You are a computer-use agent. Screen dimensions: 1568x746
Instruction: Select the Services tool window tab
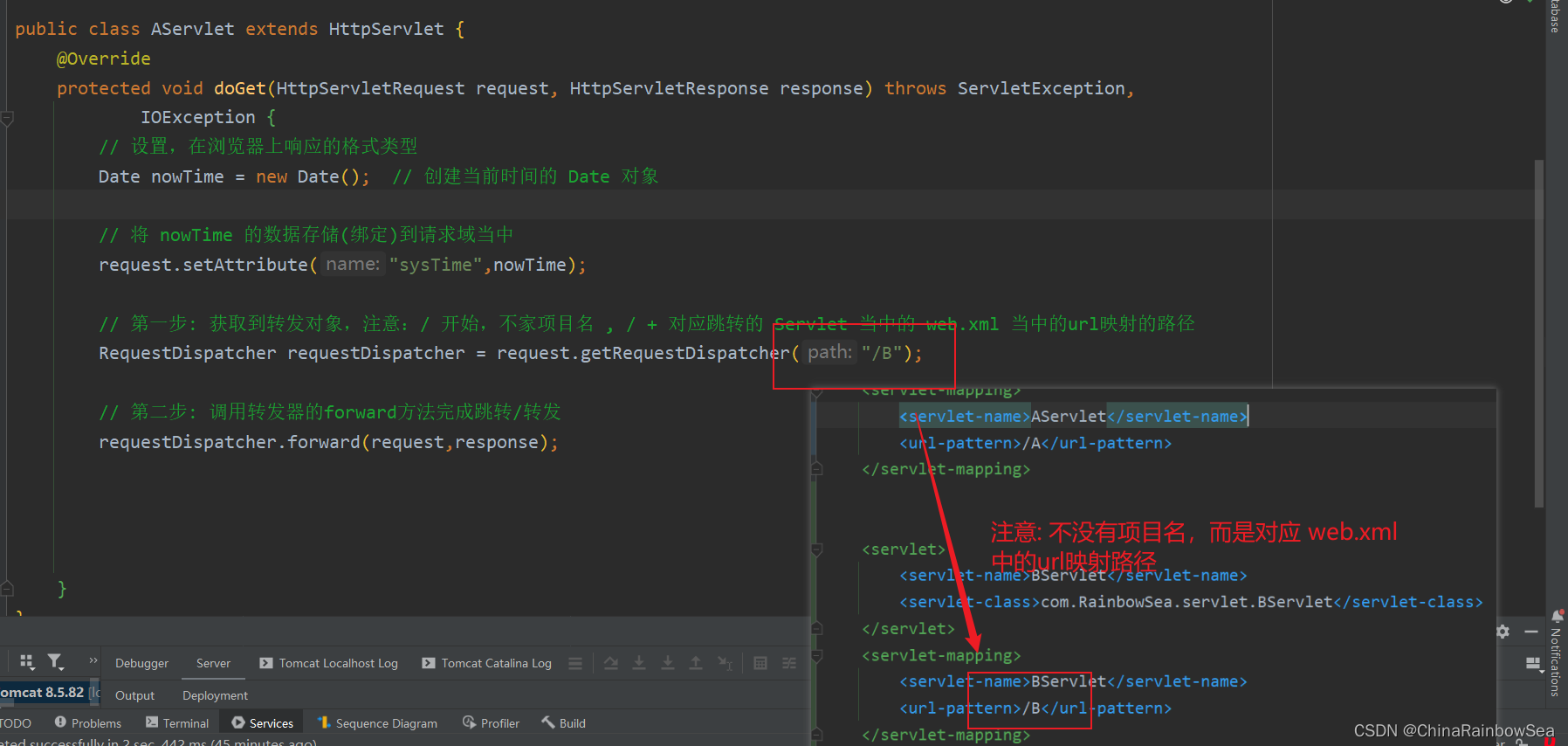[x=263, y=722]
